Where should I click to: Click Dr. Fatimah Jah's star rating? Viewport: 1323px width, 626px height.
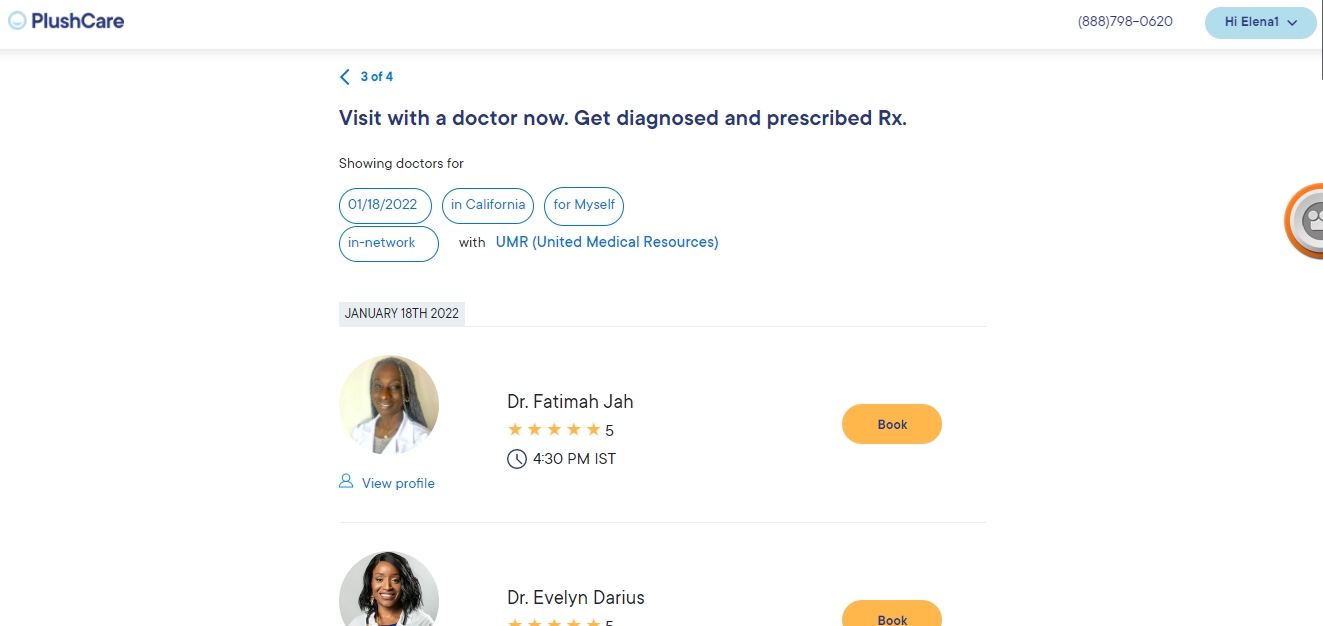554,430
